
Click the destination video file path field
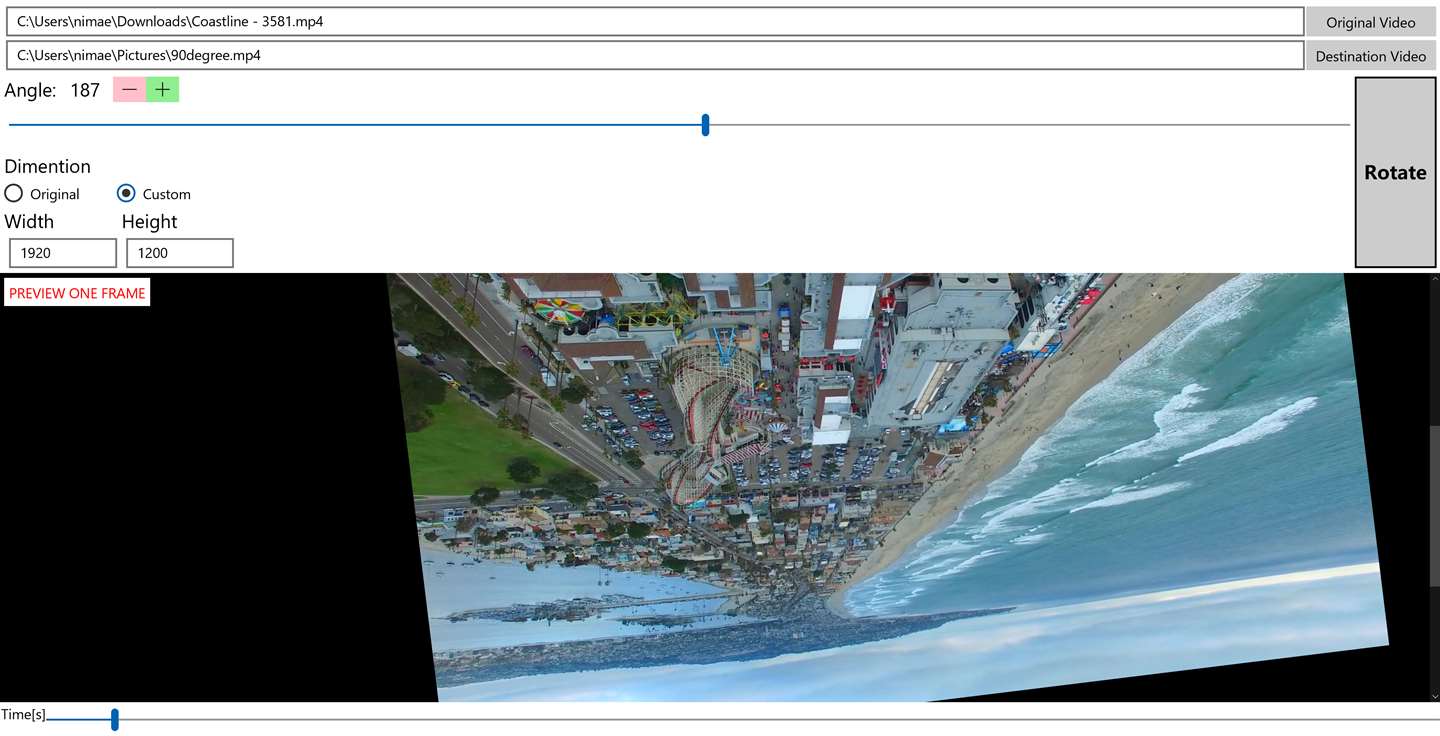point(655,56)
